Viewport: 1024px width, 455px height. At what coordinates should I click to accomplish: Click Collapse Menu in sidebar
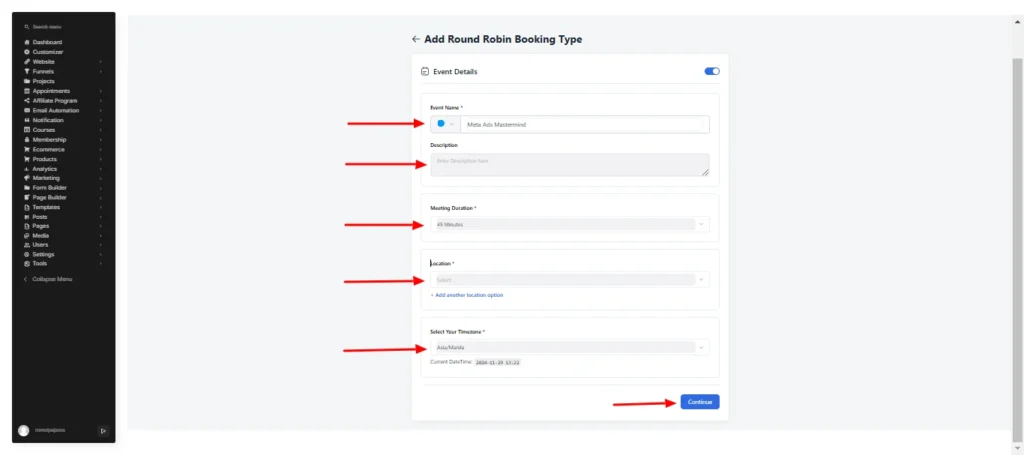coord(48,279)
